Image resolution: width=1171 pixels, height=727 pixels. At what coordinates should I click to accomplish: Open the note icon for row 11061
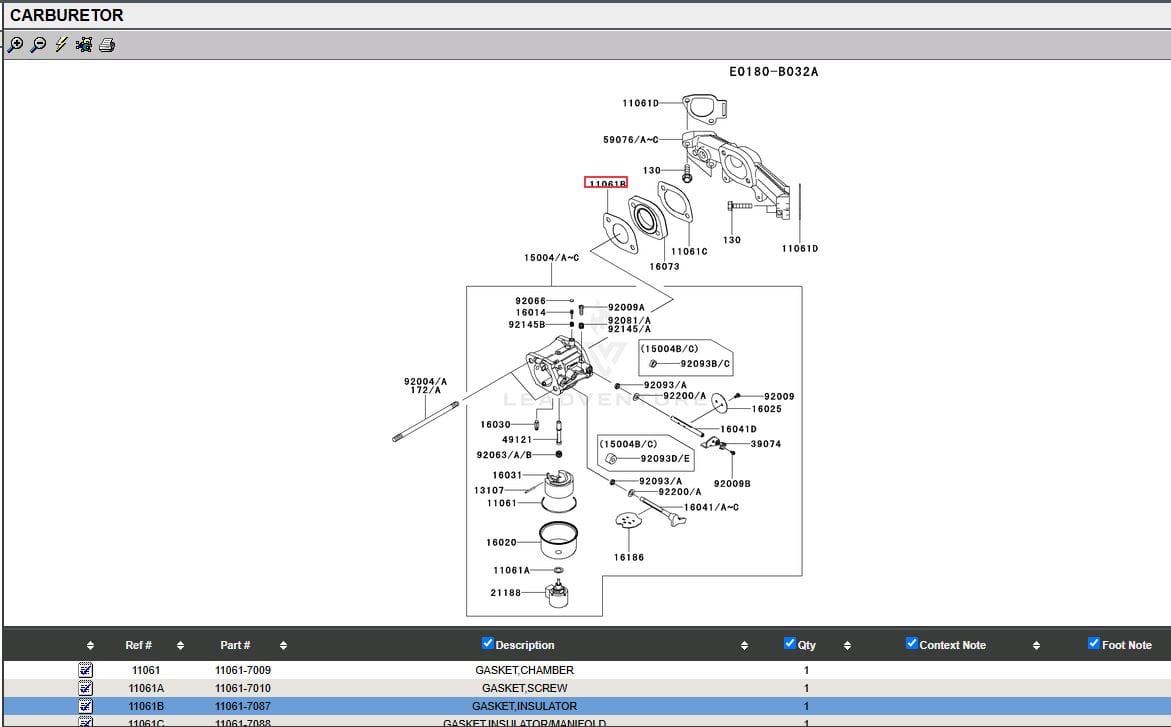pos(85,670)
